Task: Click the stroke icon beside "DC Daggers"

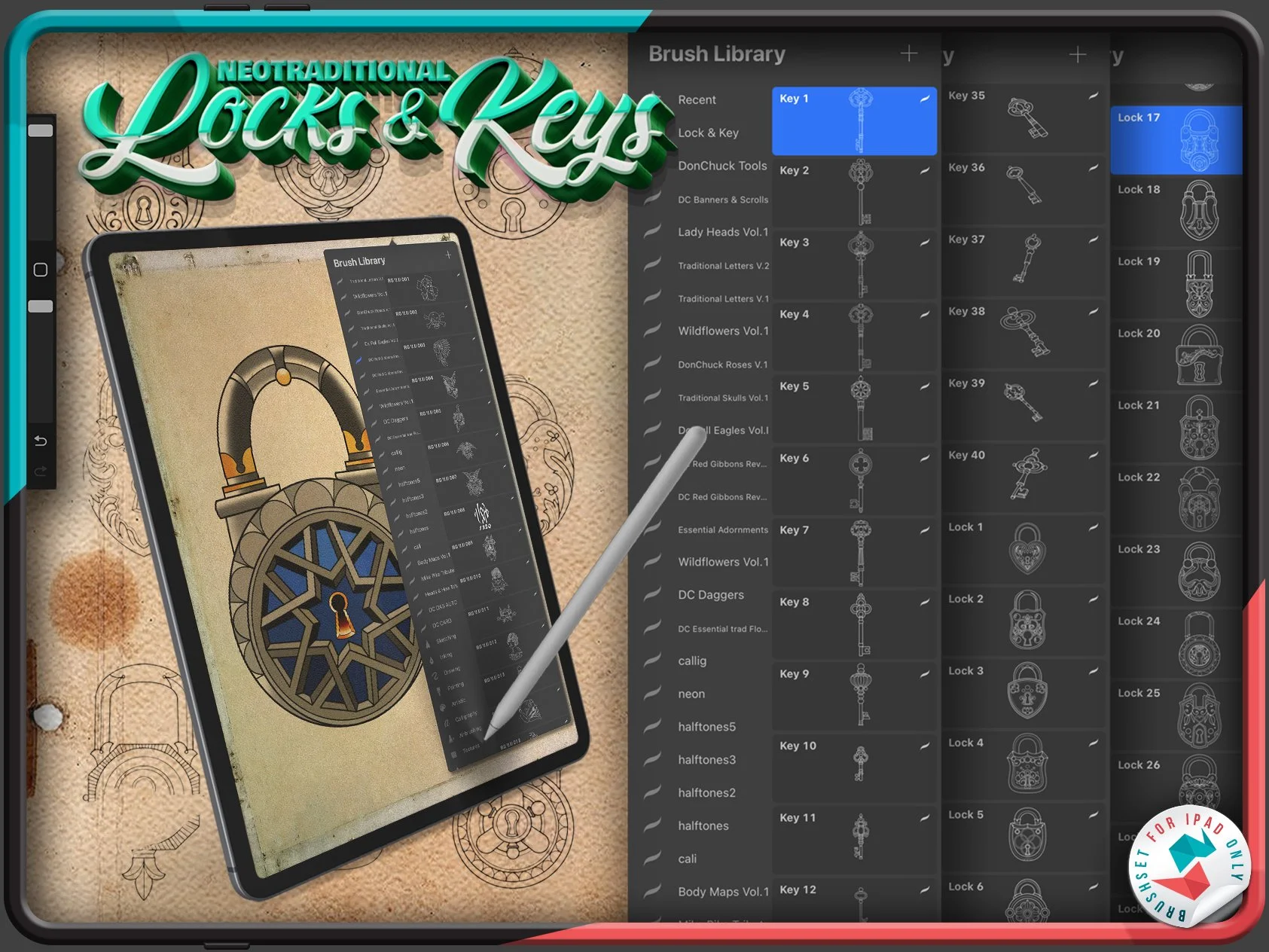Action: tap(652, 594)
